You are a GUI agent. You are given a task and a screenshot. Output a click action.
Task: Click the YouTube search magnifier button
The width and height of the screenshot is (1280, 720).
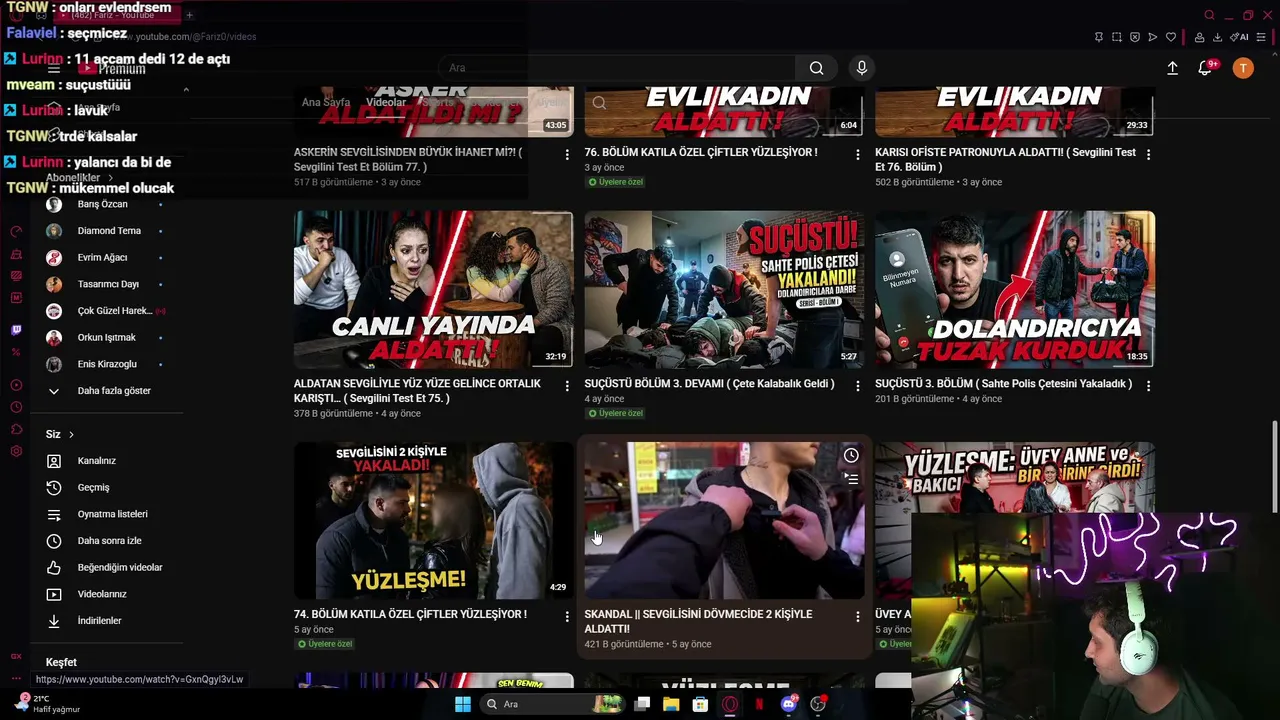[x=817, y=68]
